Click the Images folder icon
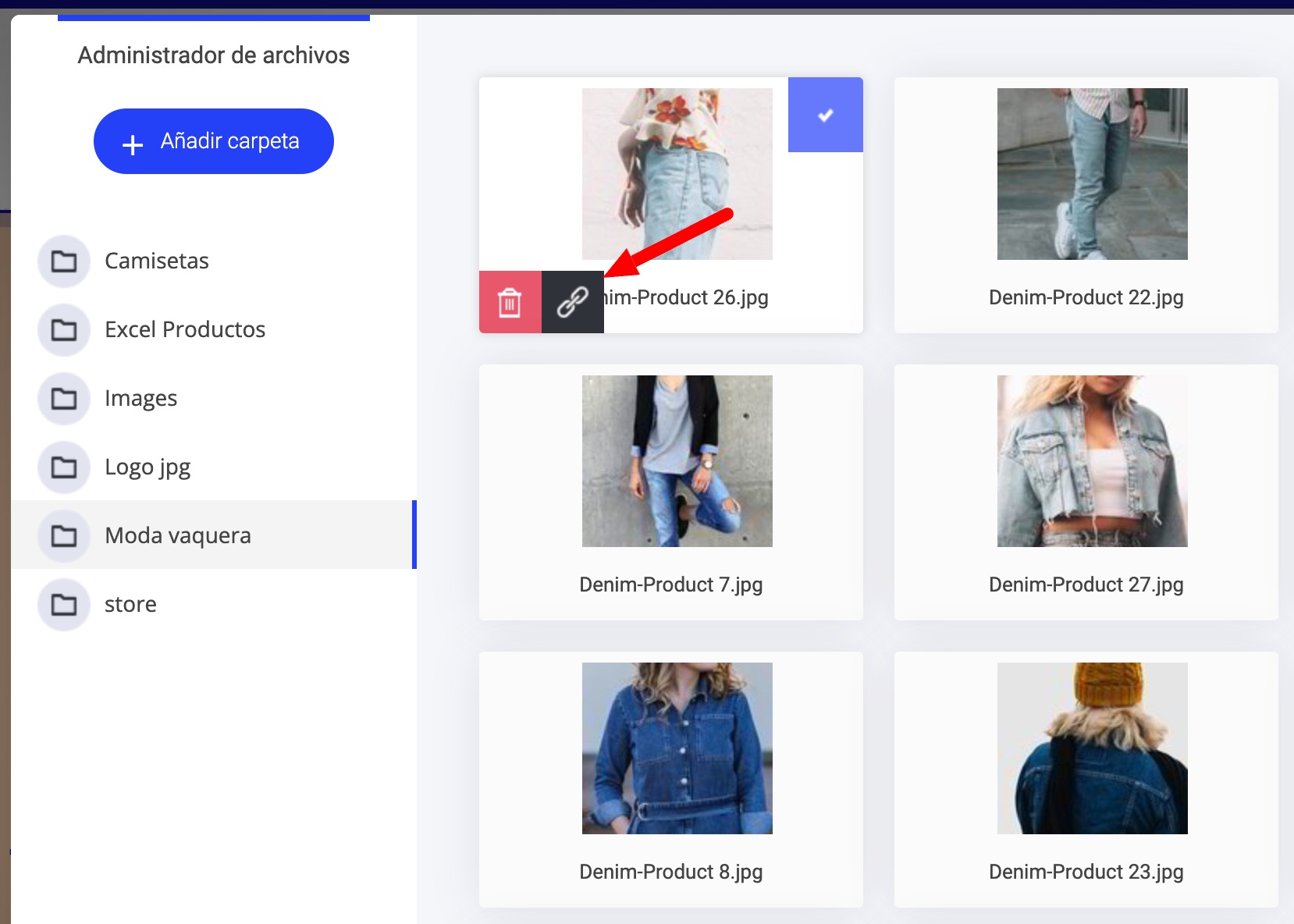Image resolution: width=1294 pixels, height=924 pixels. (64, 398)
